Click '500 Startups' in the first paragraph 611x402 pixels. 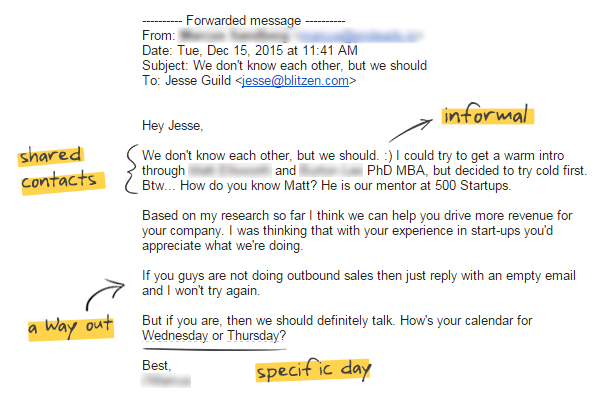point(473,185)
